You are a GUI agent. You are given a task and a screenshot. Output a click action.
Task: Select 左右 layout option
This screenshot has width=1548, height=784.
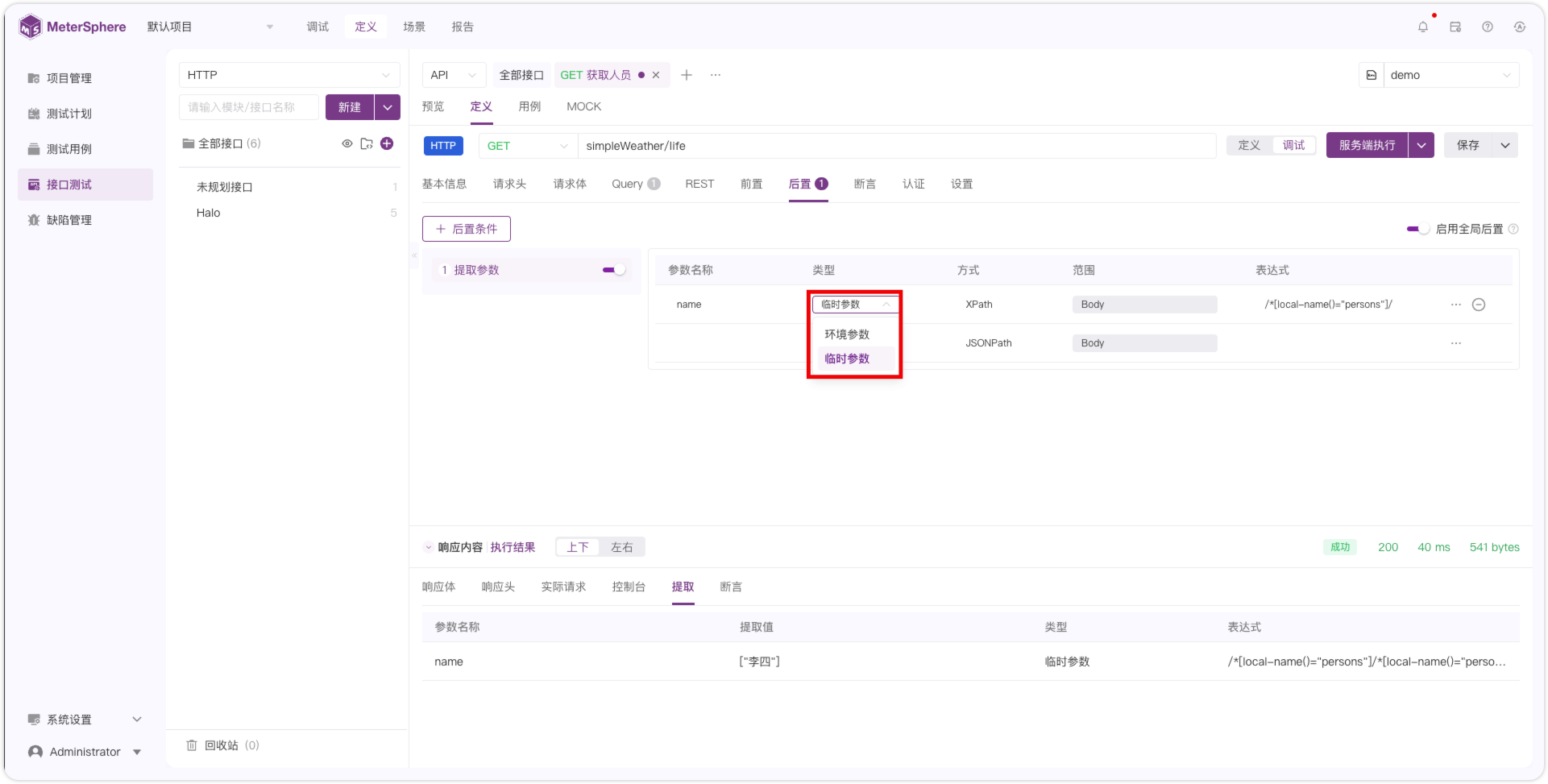pyautogui.click(x=621, y=547)
